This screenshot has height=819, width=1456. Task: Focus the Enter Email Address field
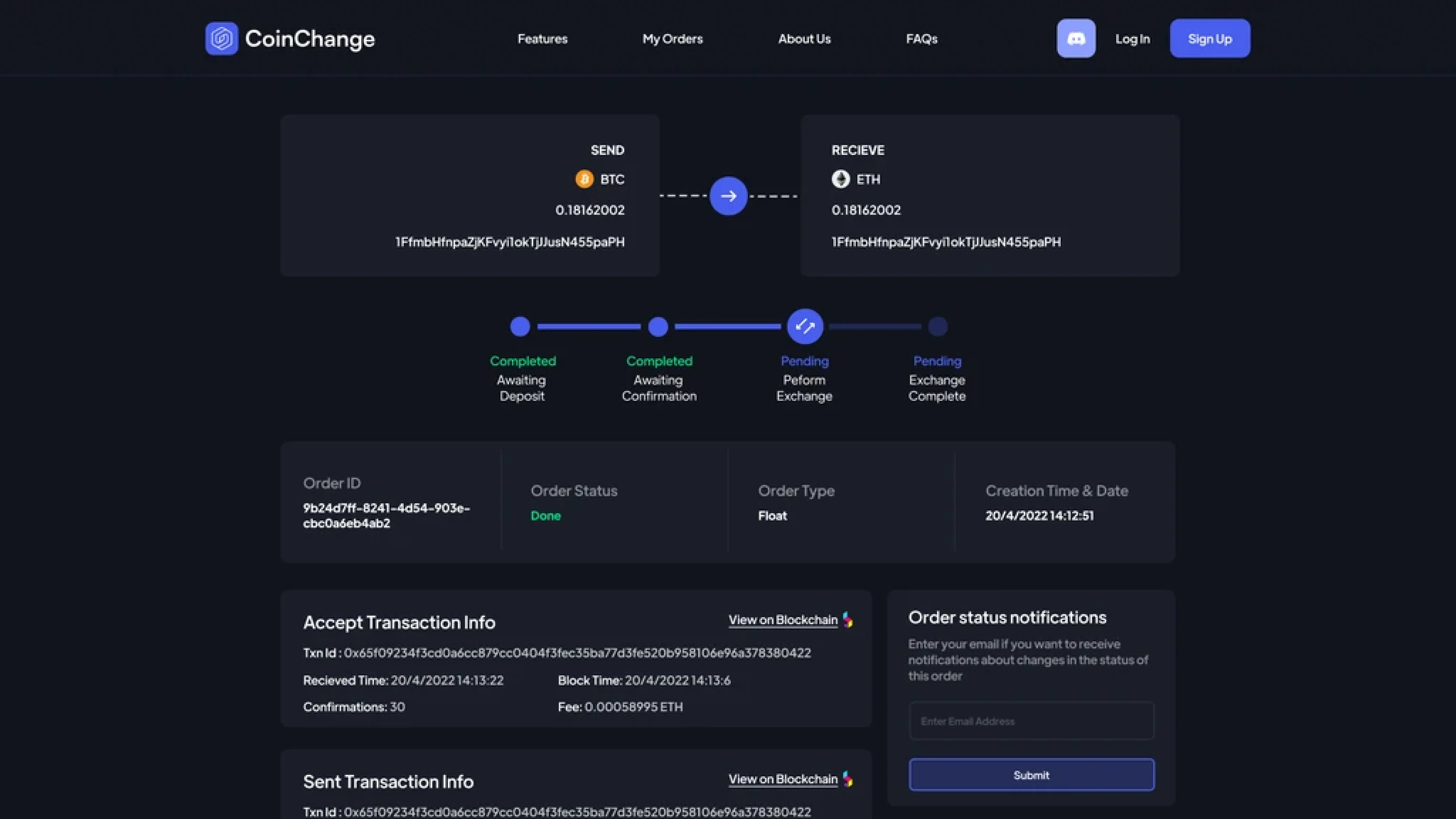[1031, 721]
